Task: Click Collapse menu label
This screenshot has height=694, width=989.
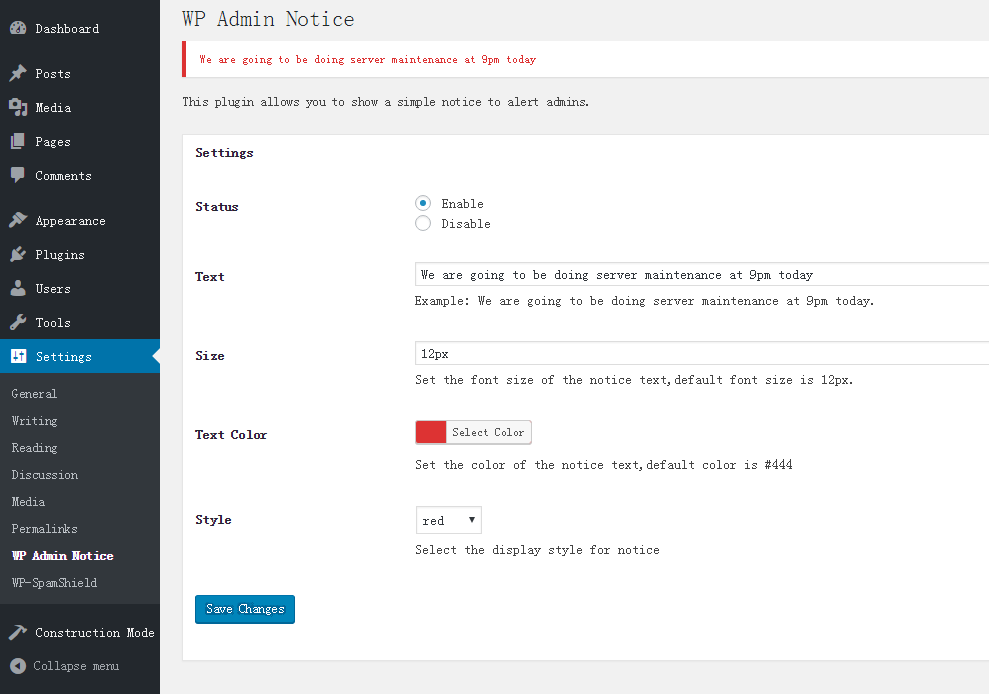Action: coord(76,666)
